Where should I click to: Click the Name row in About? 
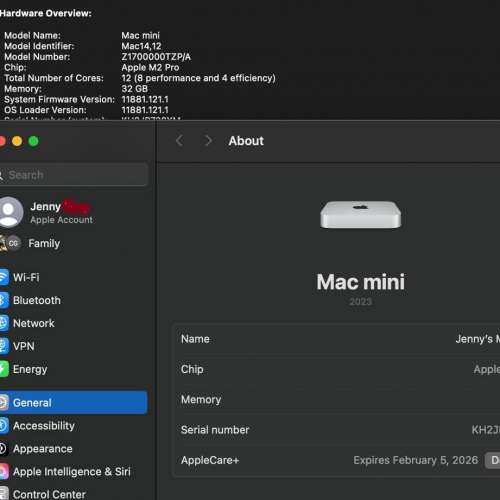337,339
